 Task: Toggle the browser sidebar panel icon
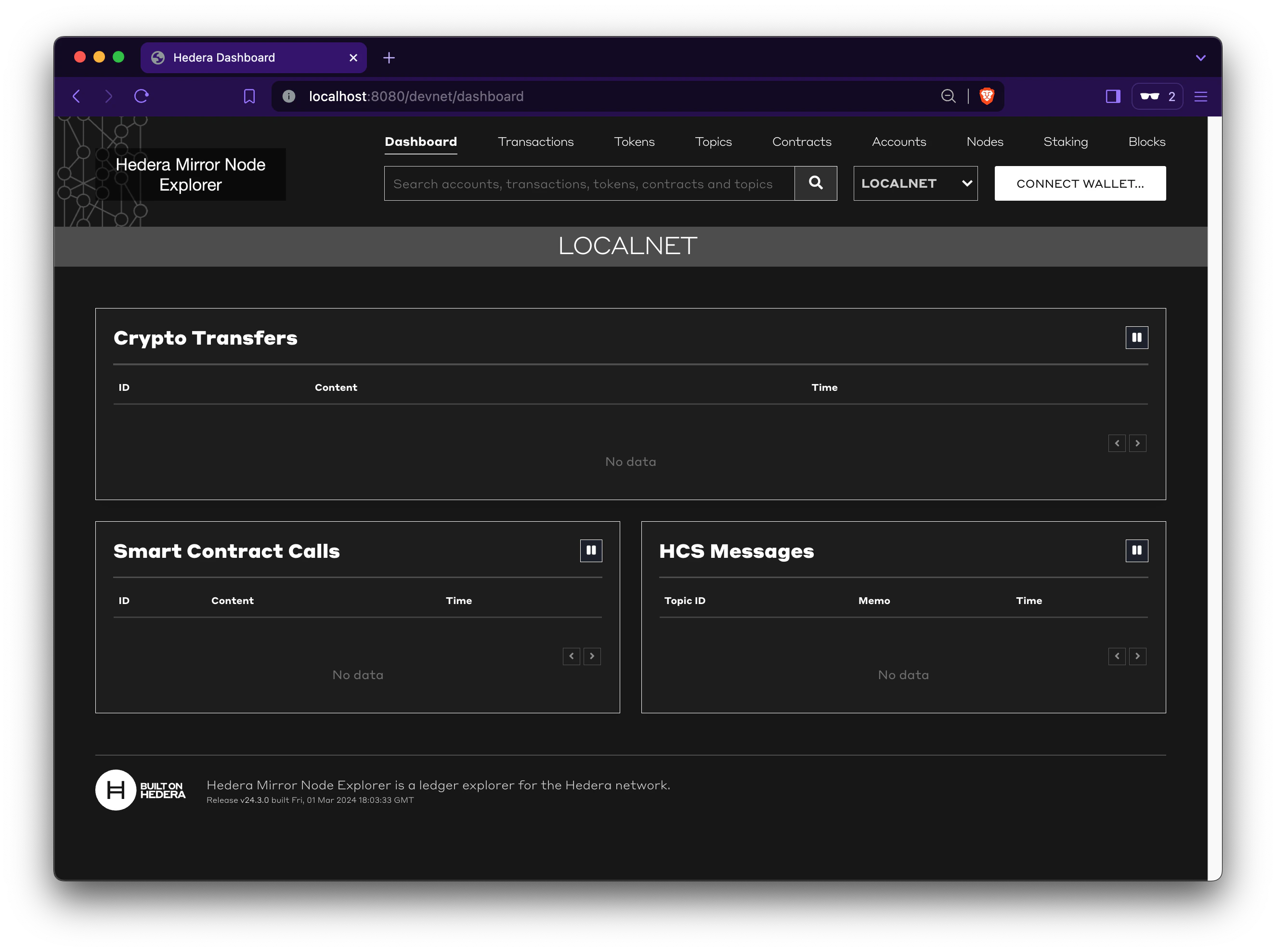pos(1113,96)
